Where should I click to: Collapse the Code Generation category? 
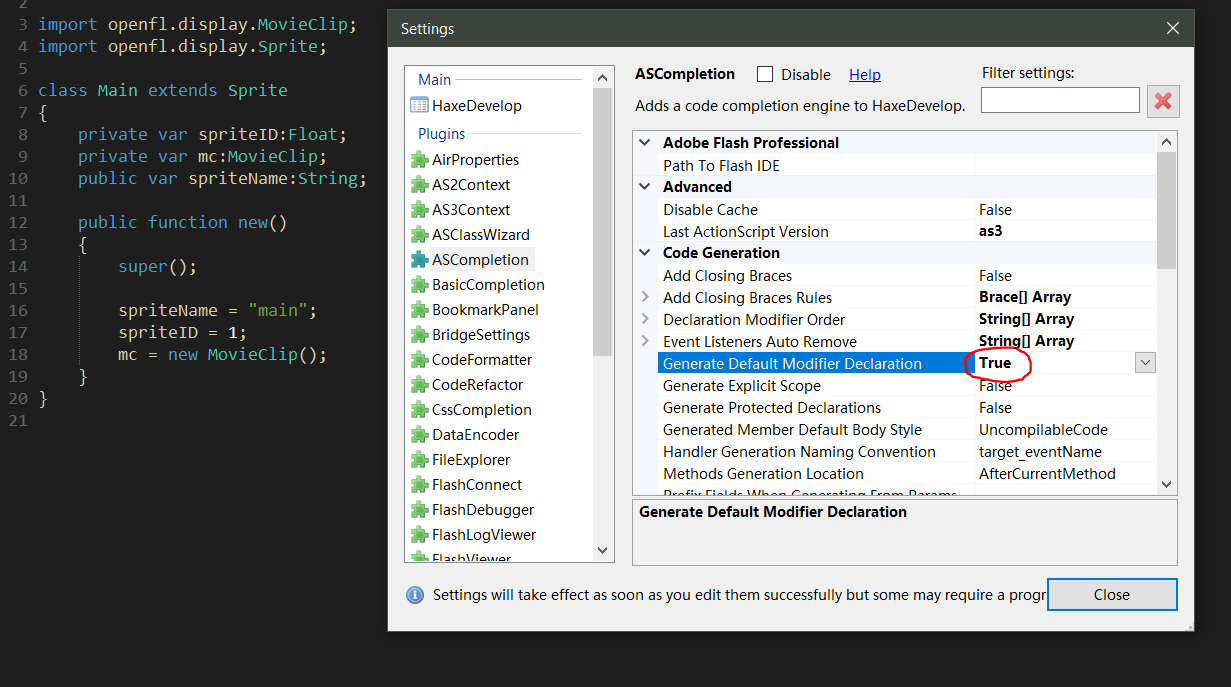[645, 253]
